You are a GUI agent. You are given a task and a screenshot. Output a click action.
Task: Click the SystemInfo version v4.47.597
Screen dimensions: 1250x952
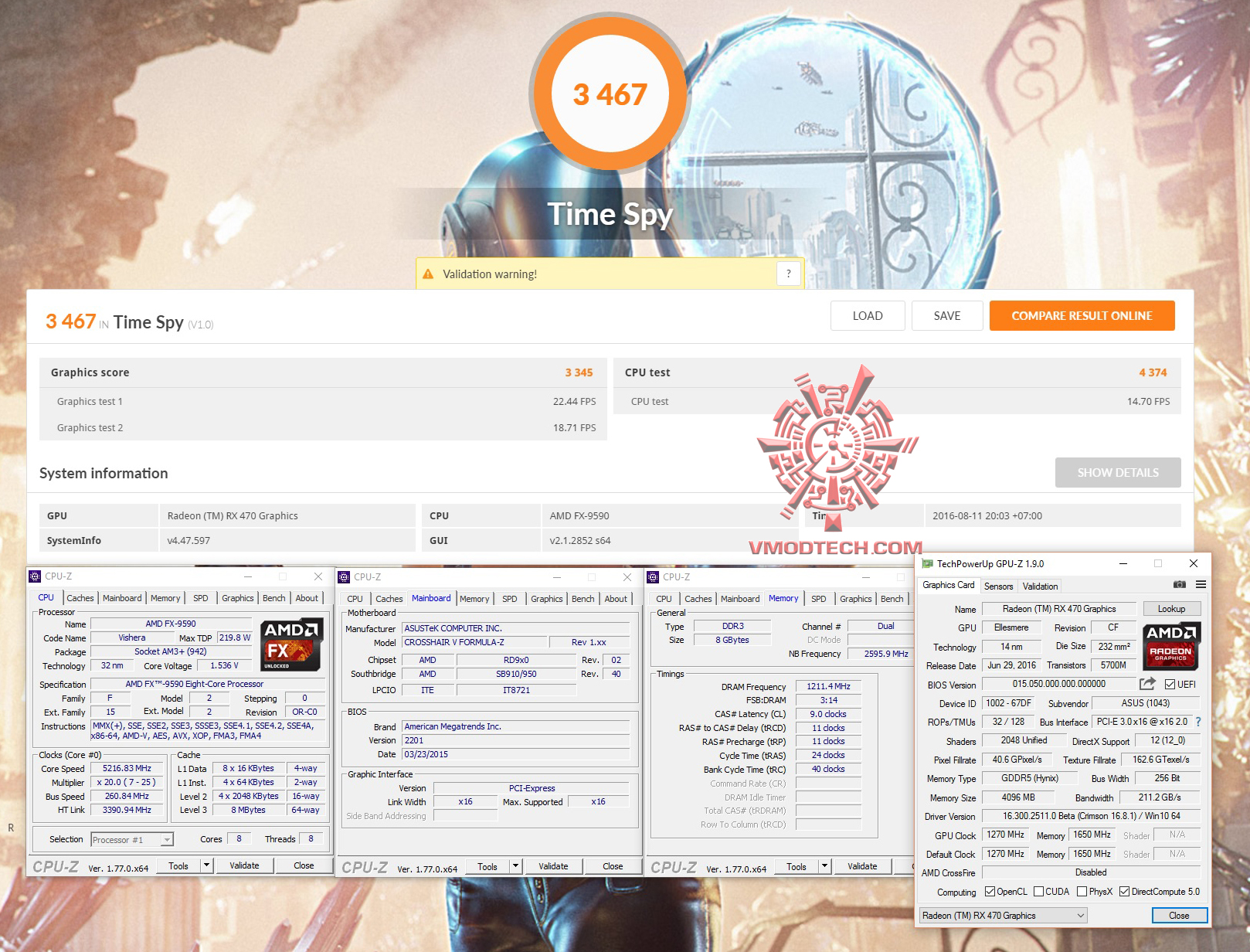(x=189, y=541)
